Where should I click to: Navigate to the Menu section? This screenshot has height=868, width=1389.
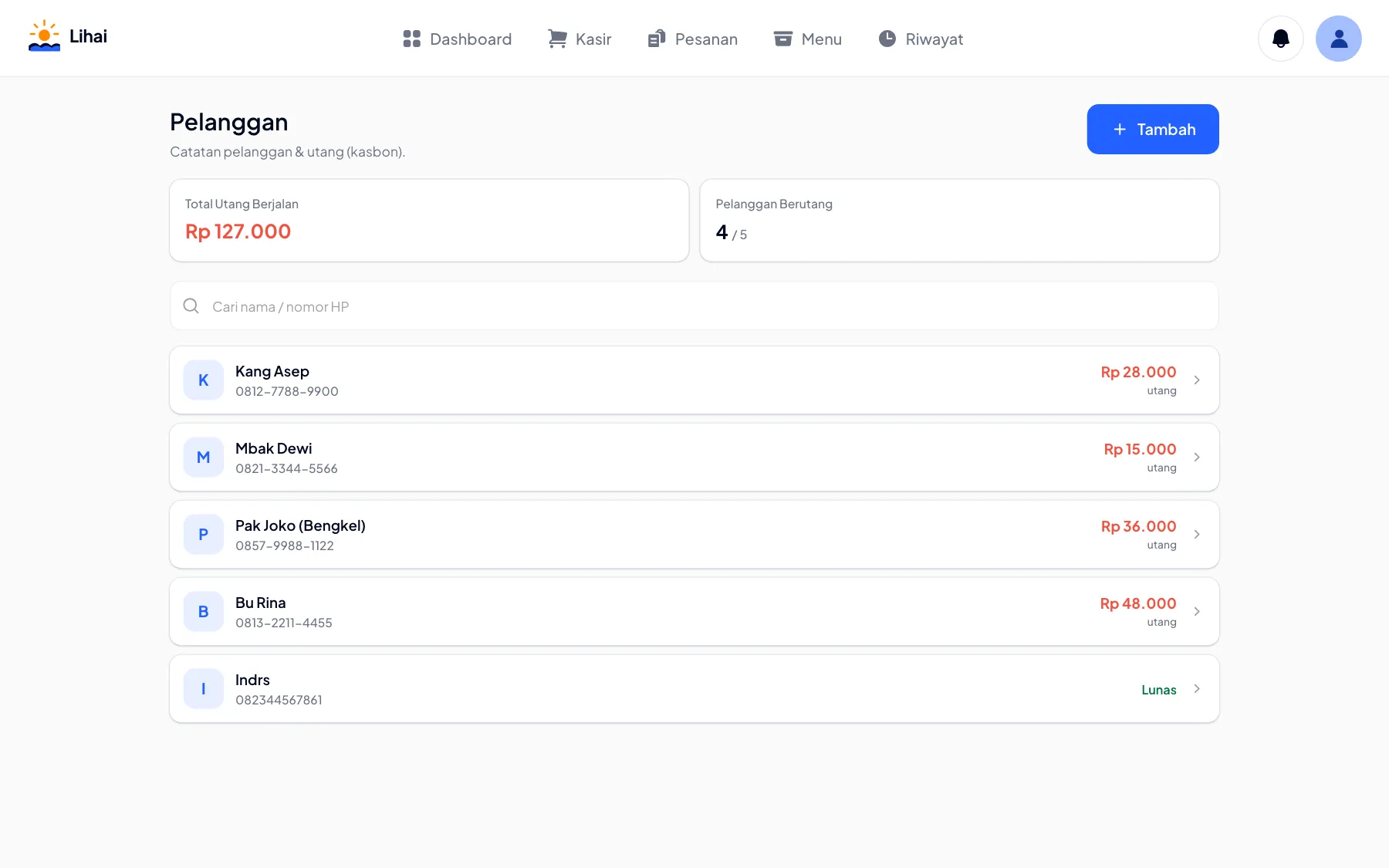(808, 39)
